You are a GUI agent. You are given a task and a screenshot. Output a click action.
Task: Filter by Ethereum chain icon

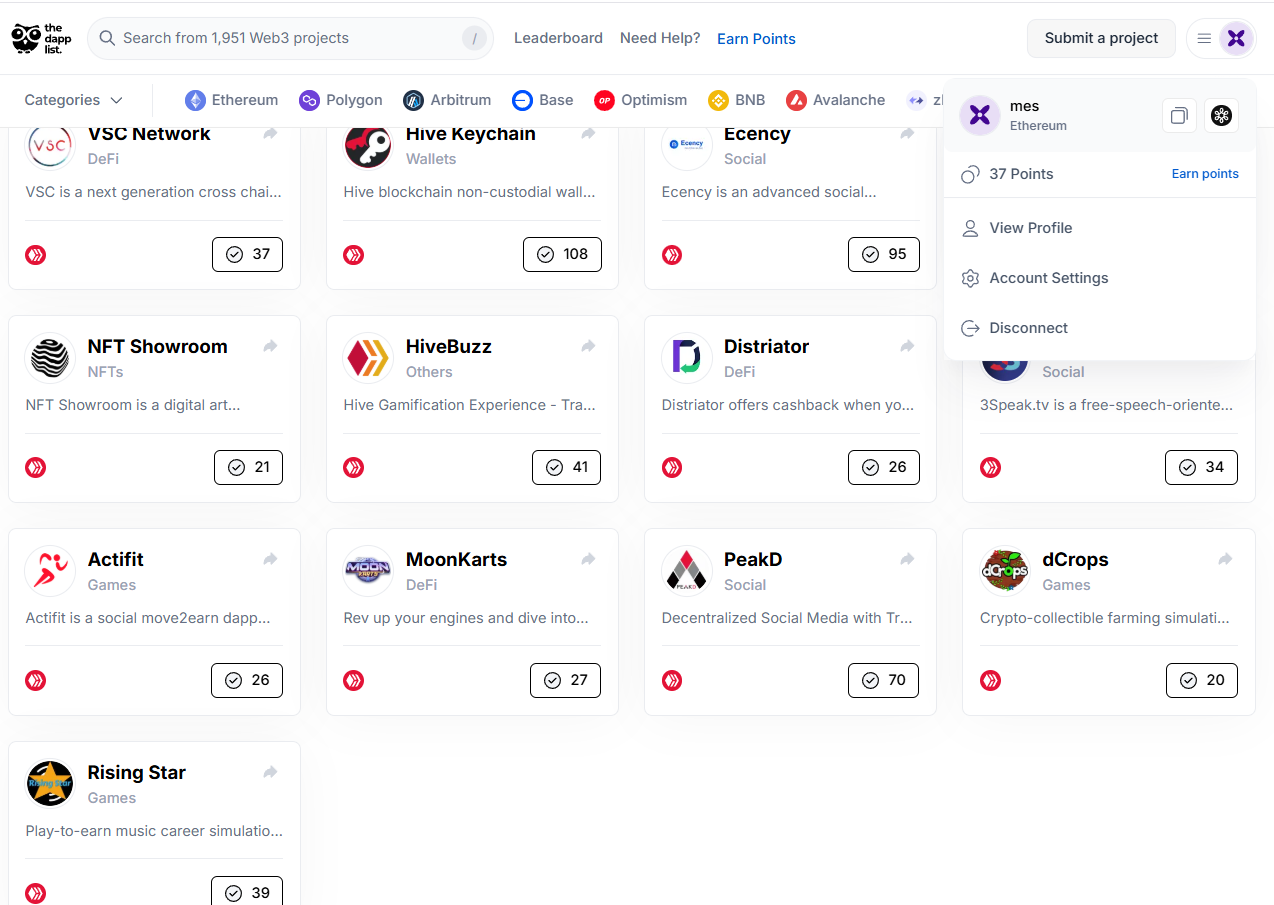tap(195, 100)
